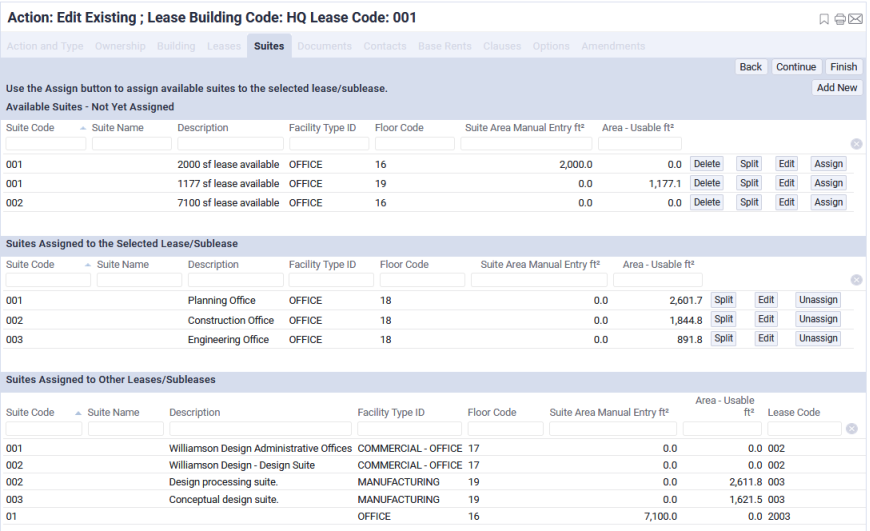Assign the 2000 sf lease available suite

pos(828,164)
